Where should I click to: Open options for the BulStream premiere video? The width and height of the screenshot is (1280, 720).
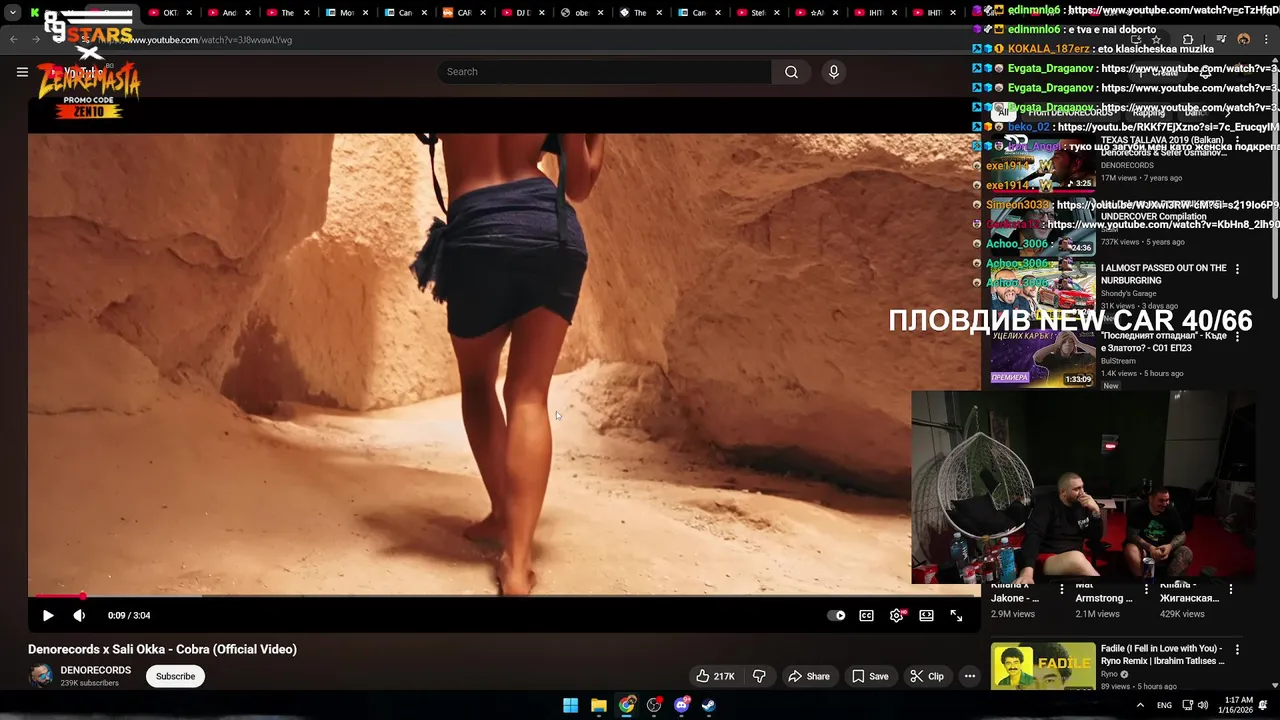(1237, 338)
